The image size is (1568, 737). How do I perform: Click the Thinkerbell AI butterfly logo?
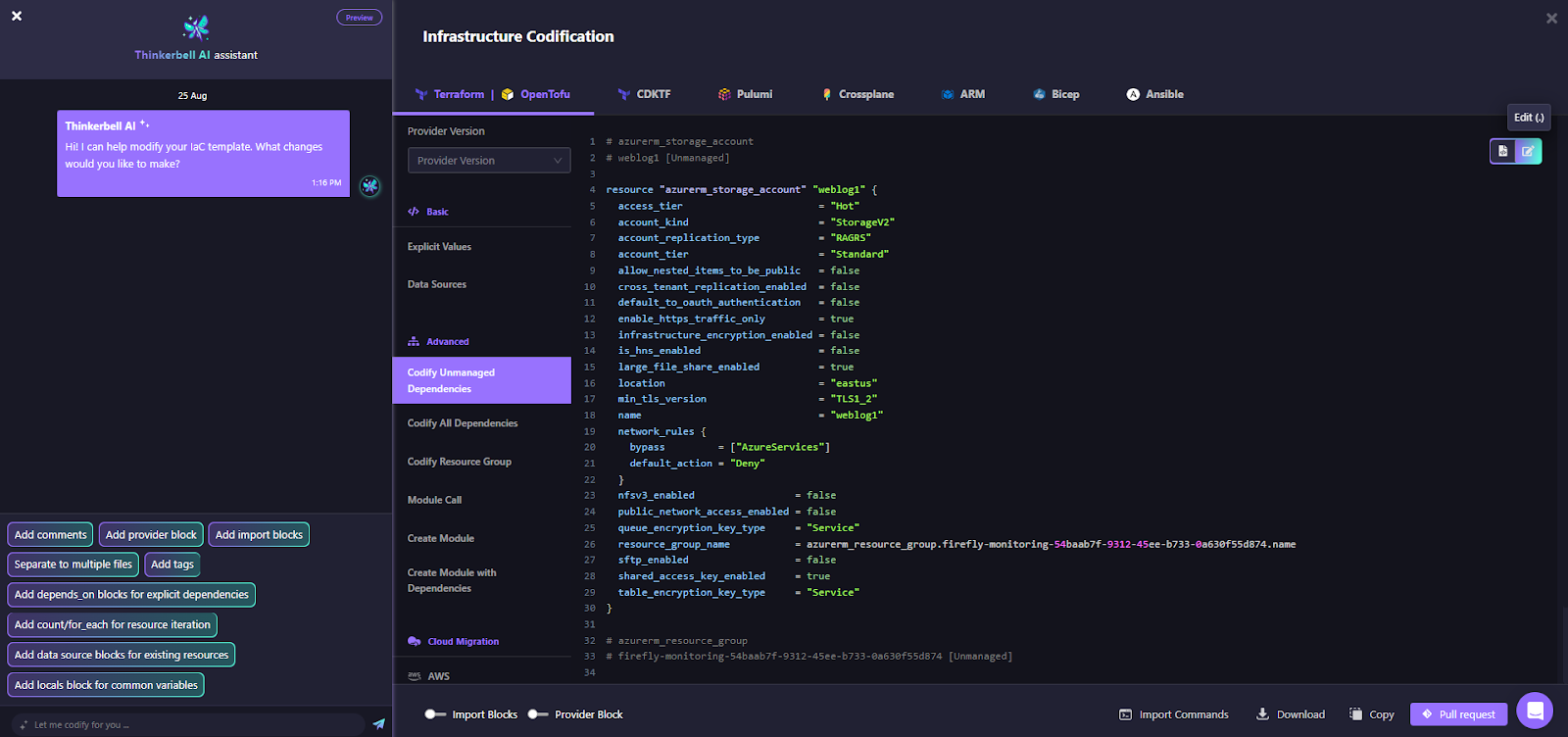pyautogui.click(x=196, y=27)
